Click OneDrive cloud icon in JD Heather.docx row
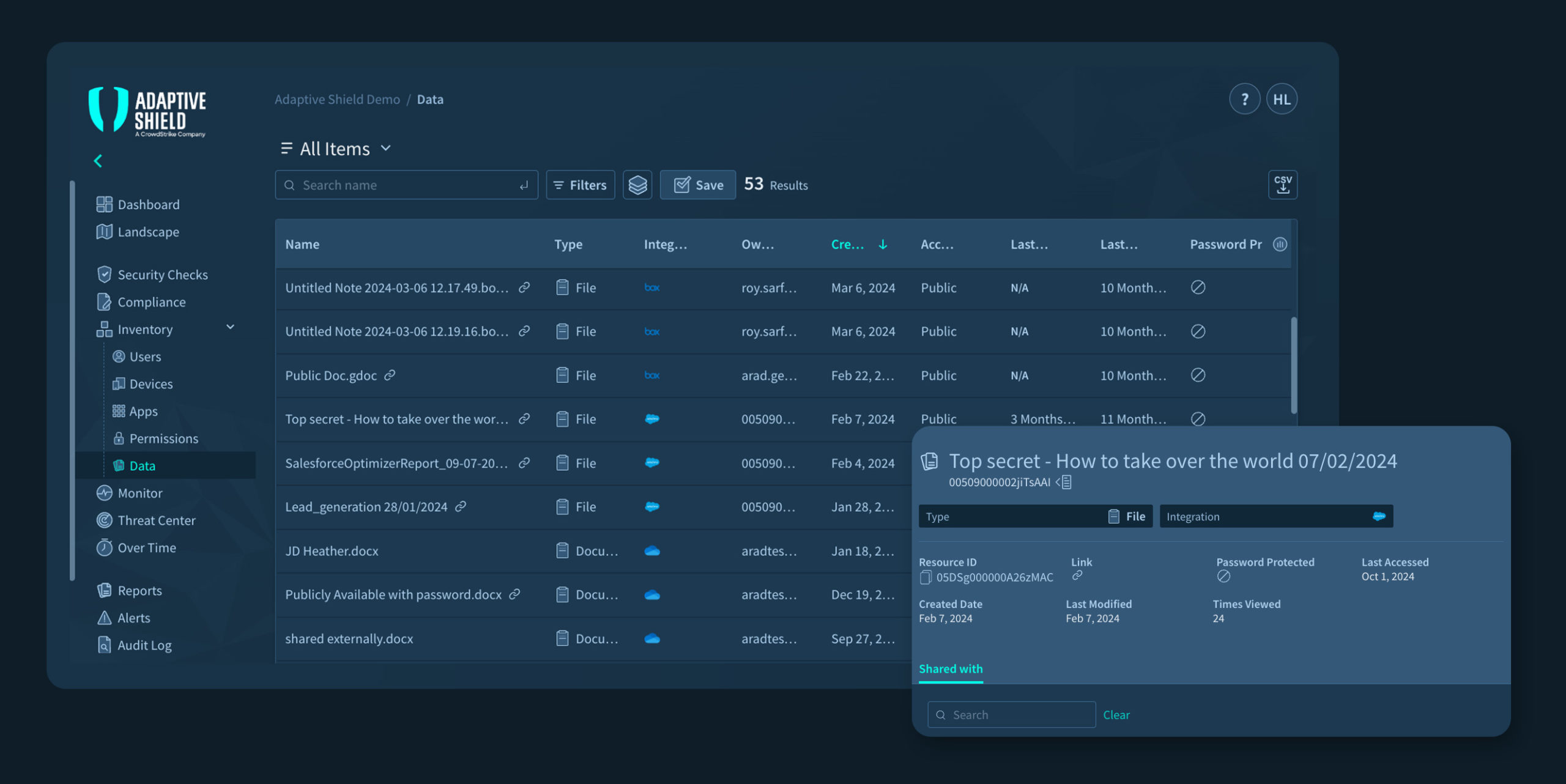The height and width of the screenshot is (784, 1566). tap(652, 551)
